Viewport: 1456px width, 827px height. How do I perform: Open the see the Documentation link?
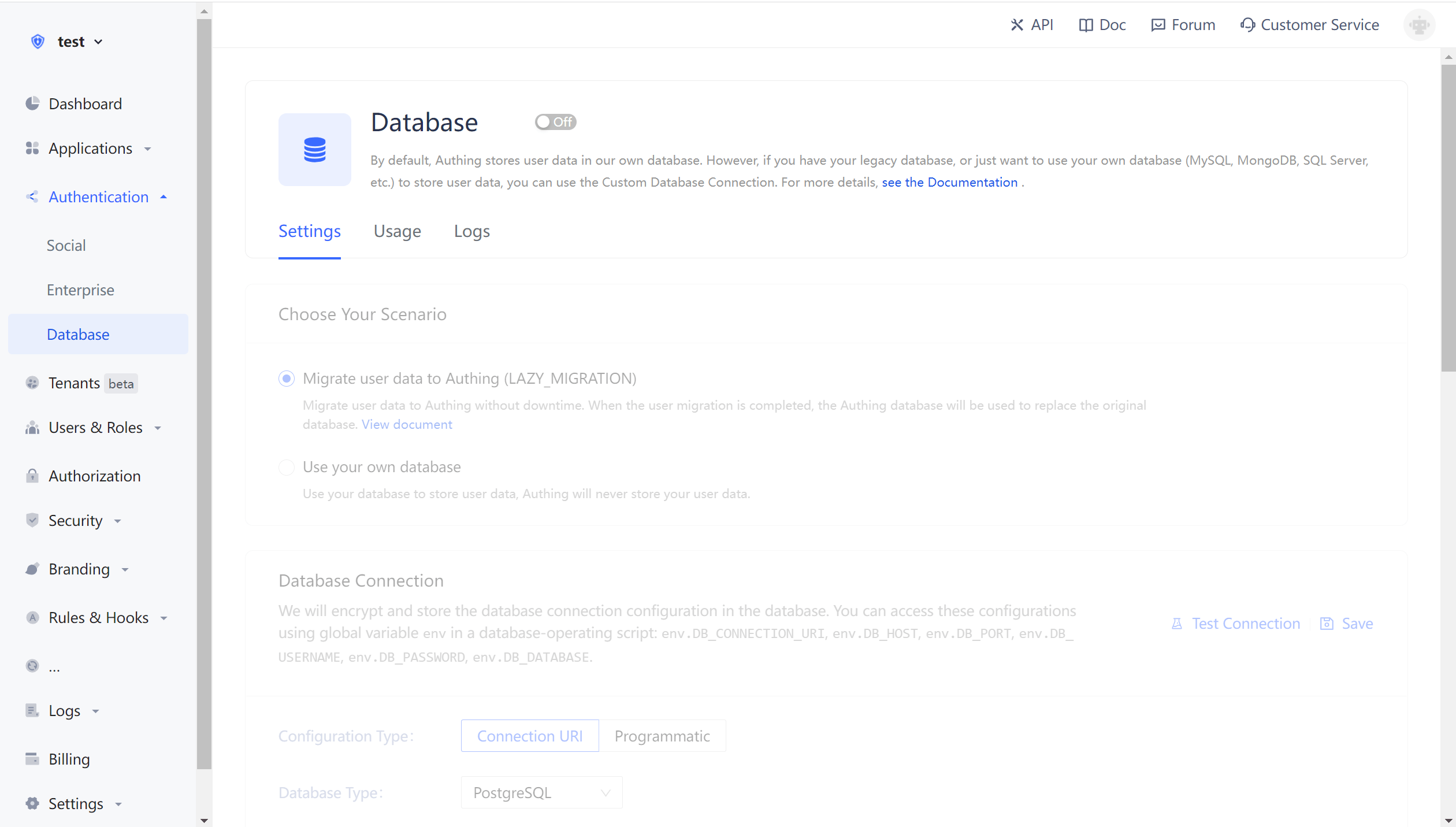(949, 182)
